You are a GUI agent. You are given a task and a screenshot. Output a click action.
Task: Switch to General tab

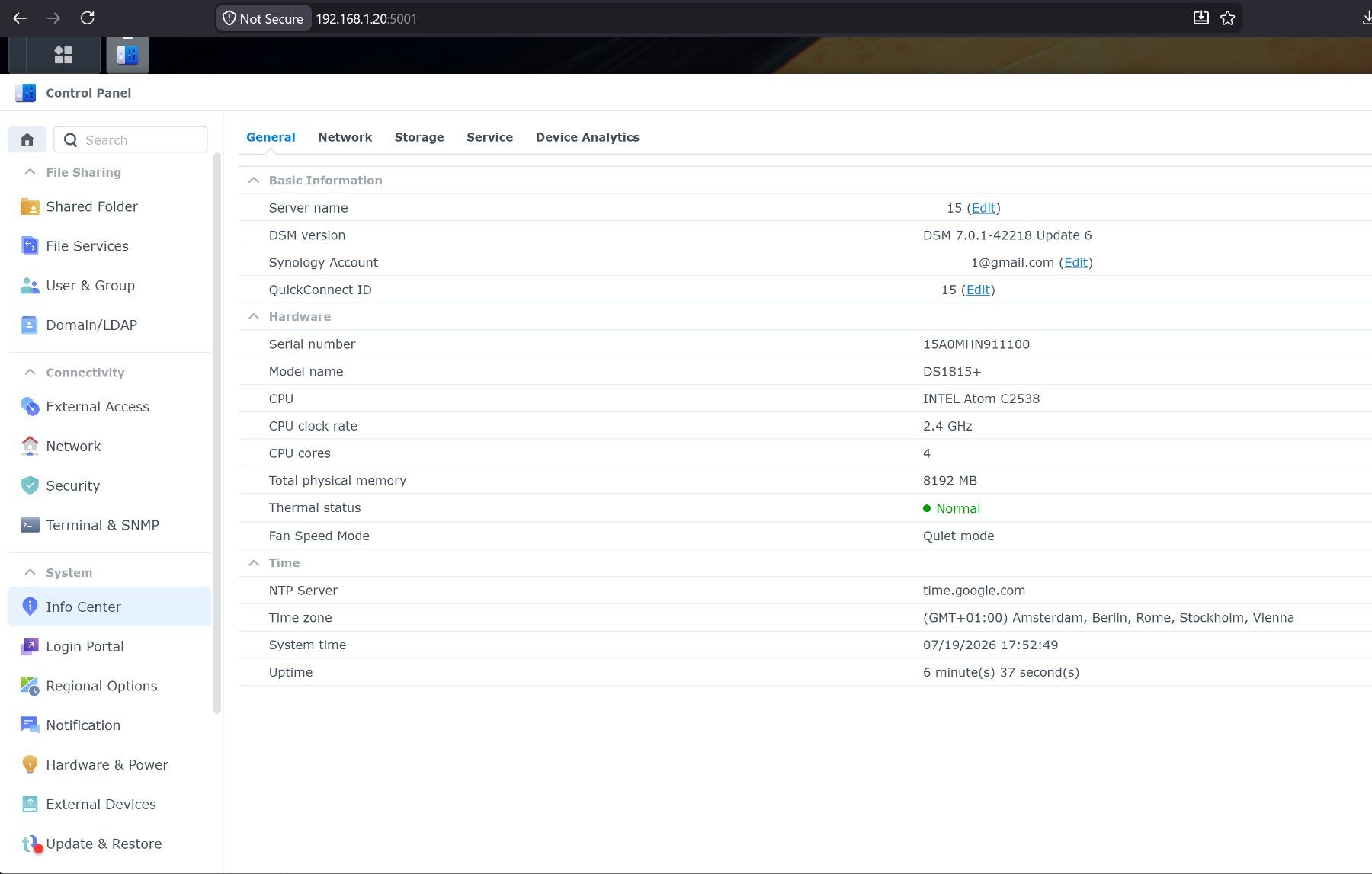click(271, 137)
